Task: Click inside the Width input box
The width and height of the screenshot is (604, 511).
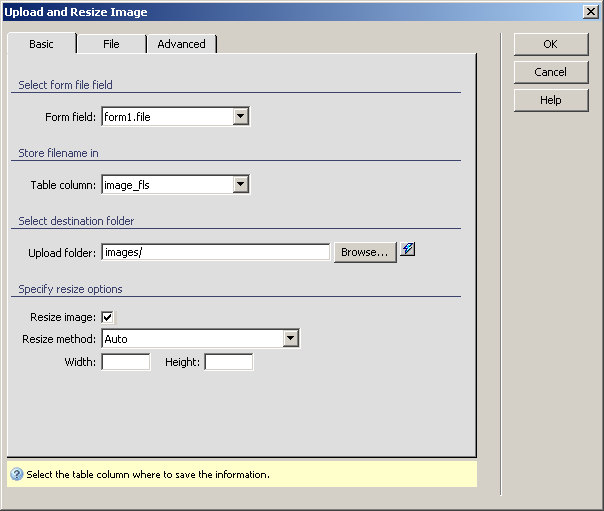Action: tap(126, 362)
